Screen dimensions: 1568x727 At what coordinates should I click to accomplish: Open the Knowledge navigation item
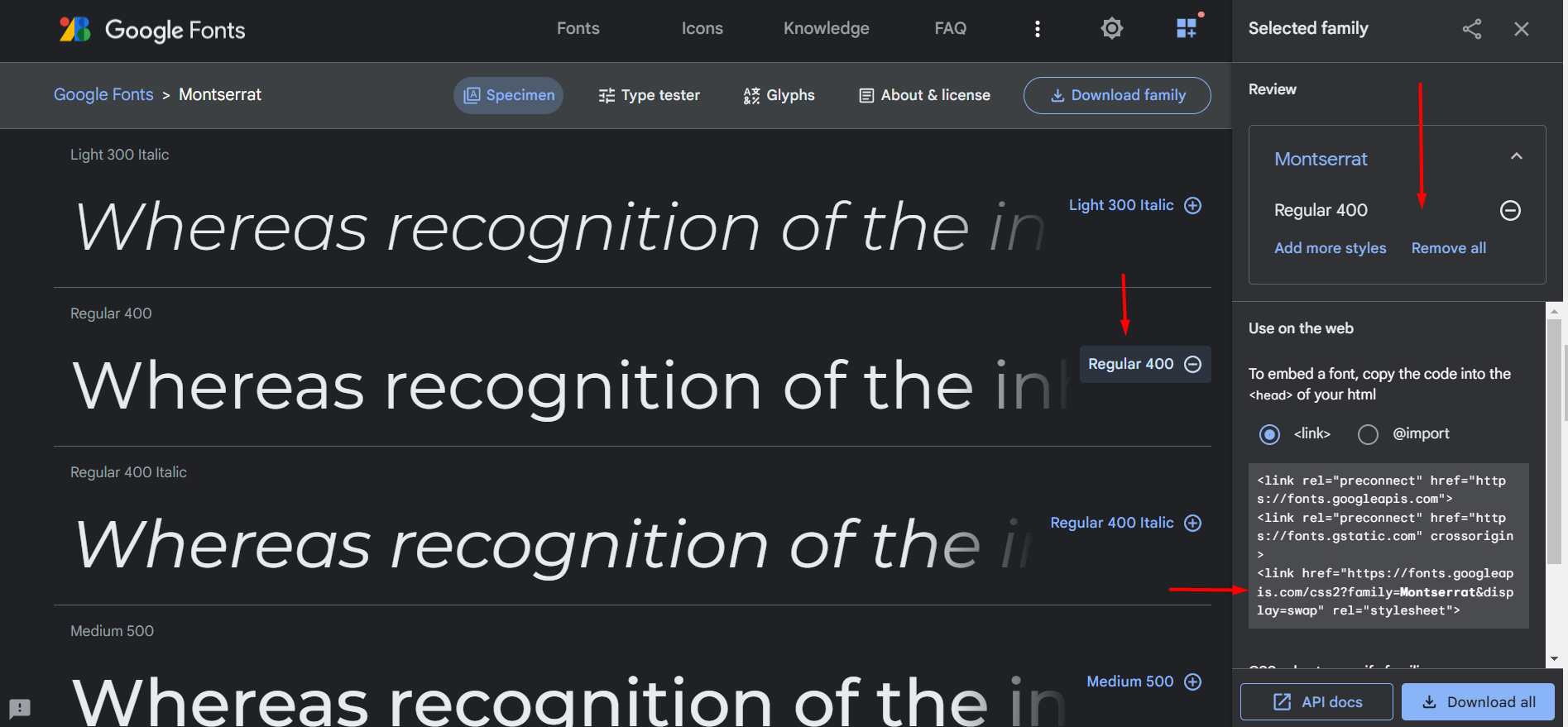(x=827, y=28)
